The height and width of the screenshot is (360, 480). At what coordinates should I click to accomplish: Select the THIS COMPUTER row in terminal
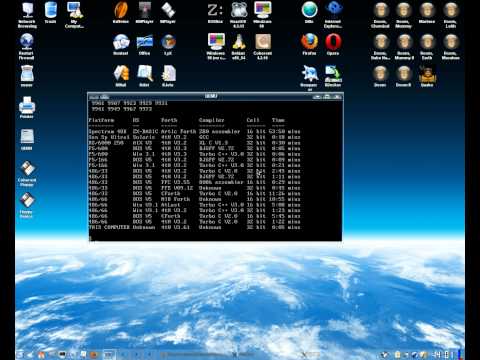pyautogui.click(x=194, y=227)
